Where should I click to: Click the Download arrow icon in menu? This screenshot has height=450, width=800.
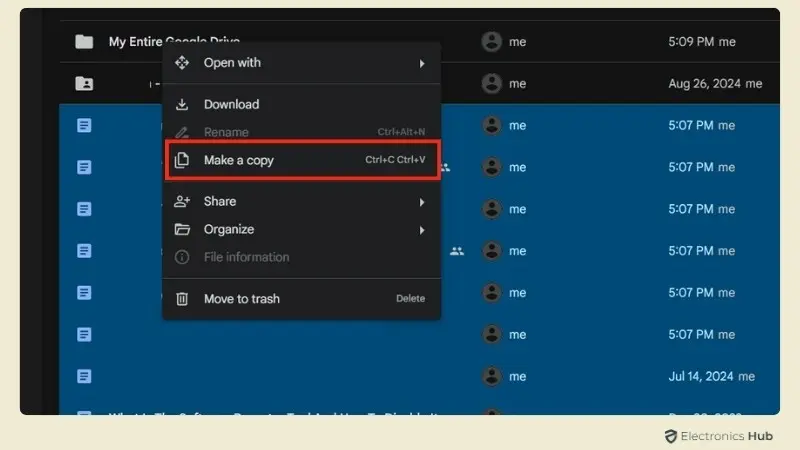tap(182, 104)
